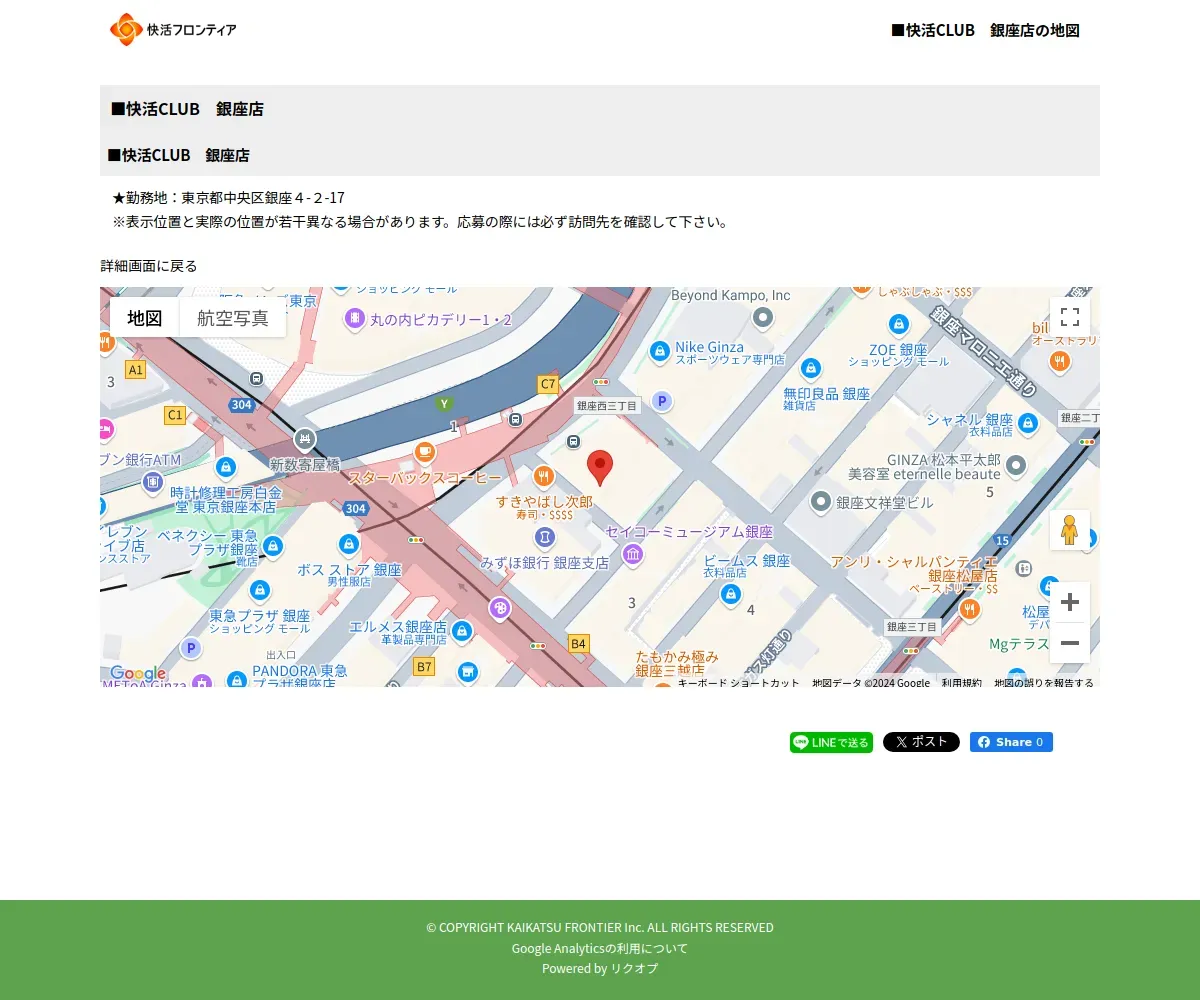Viewport: 1200px width, 1000px height.
Task: Click the 快活CLUB 銀座店 page heading
Action: pos(187,109)
